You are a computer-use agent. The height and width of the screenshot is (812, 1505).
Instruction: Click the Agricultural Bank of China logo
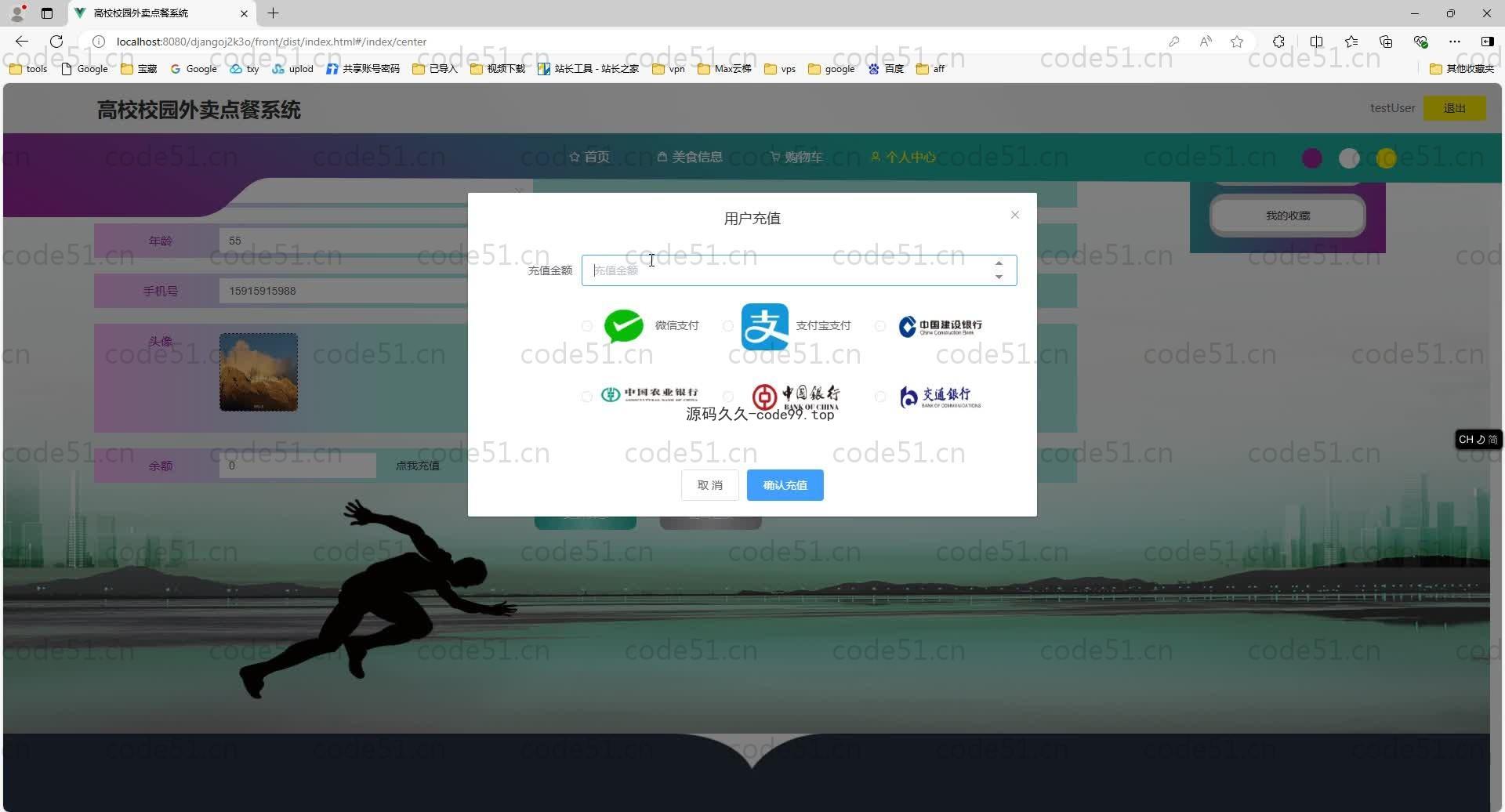pos(649,394)
